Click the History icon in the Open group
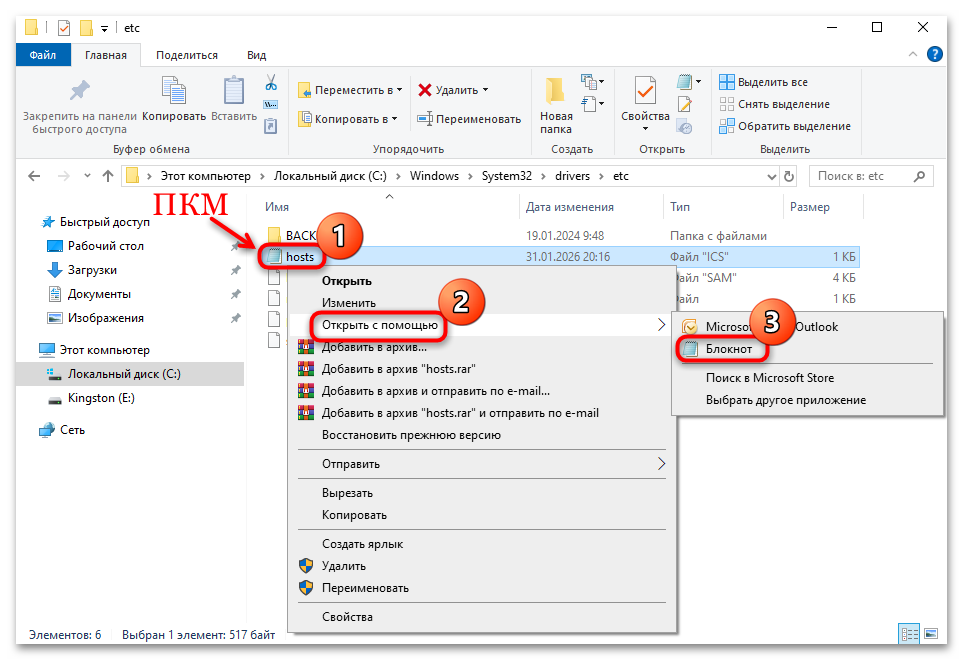This screenshot has height=660, width=963. point(684,126)
